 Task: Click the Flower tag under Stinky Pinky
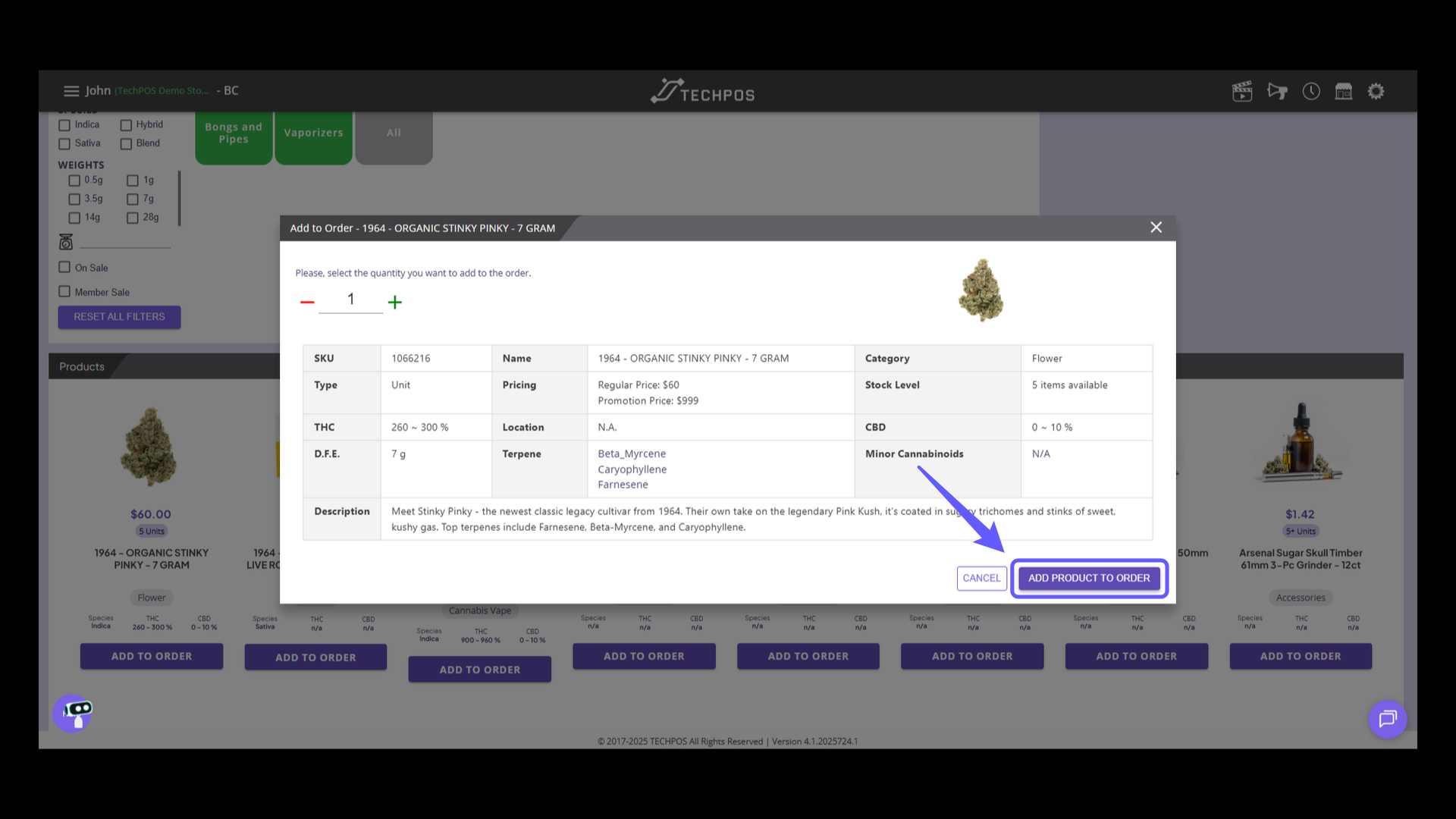pyautogui.click(x=152, y=598)
